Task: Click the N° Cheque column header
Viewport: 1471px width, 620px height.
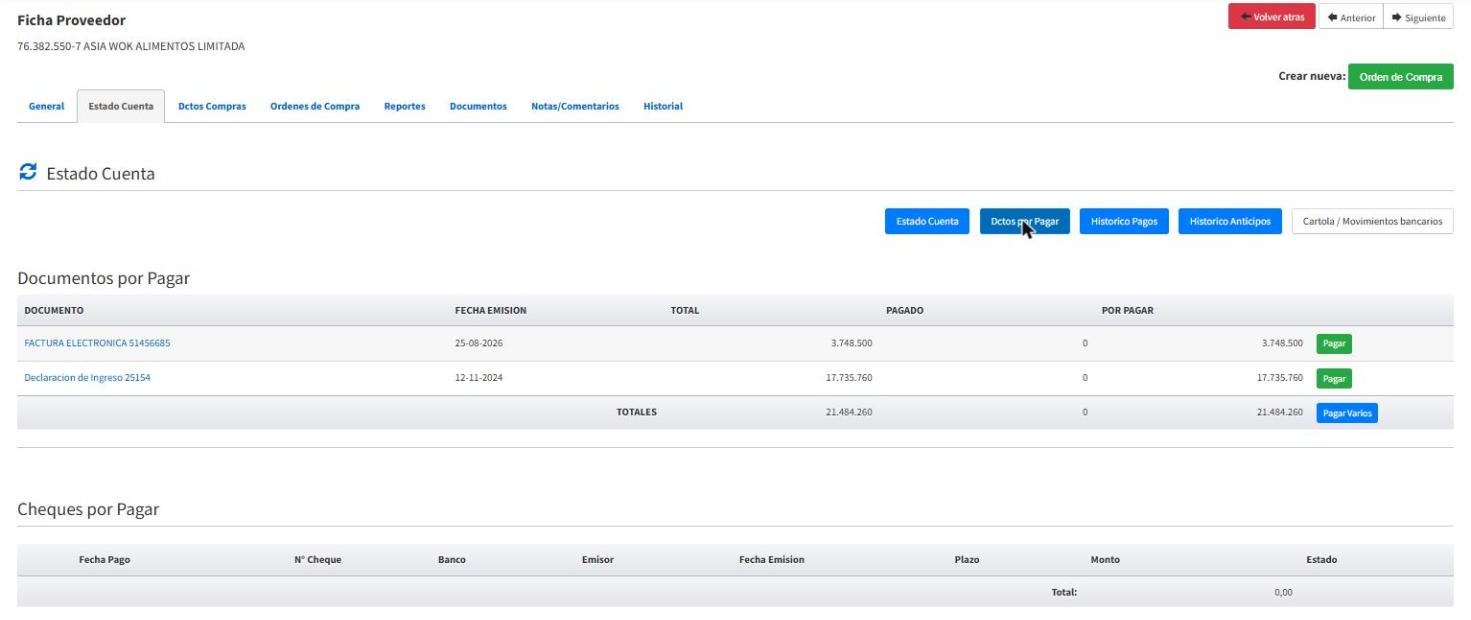Action: click(317, 560)
